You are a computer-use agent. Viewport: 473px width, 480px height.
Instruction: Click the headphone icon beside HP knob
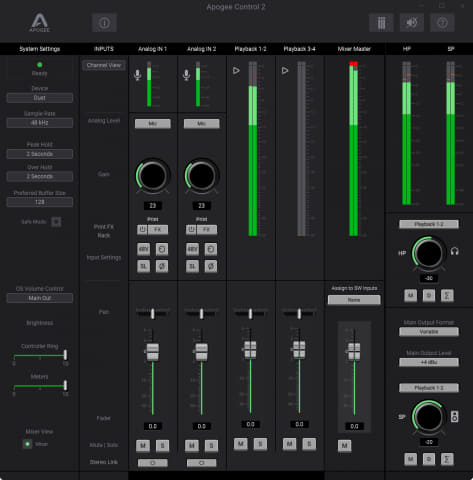[x=455, y=251]
